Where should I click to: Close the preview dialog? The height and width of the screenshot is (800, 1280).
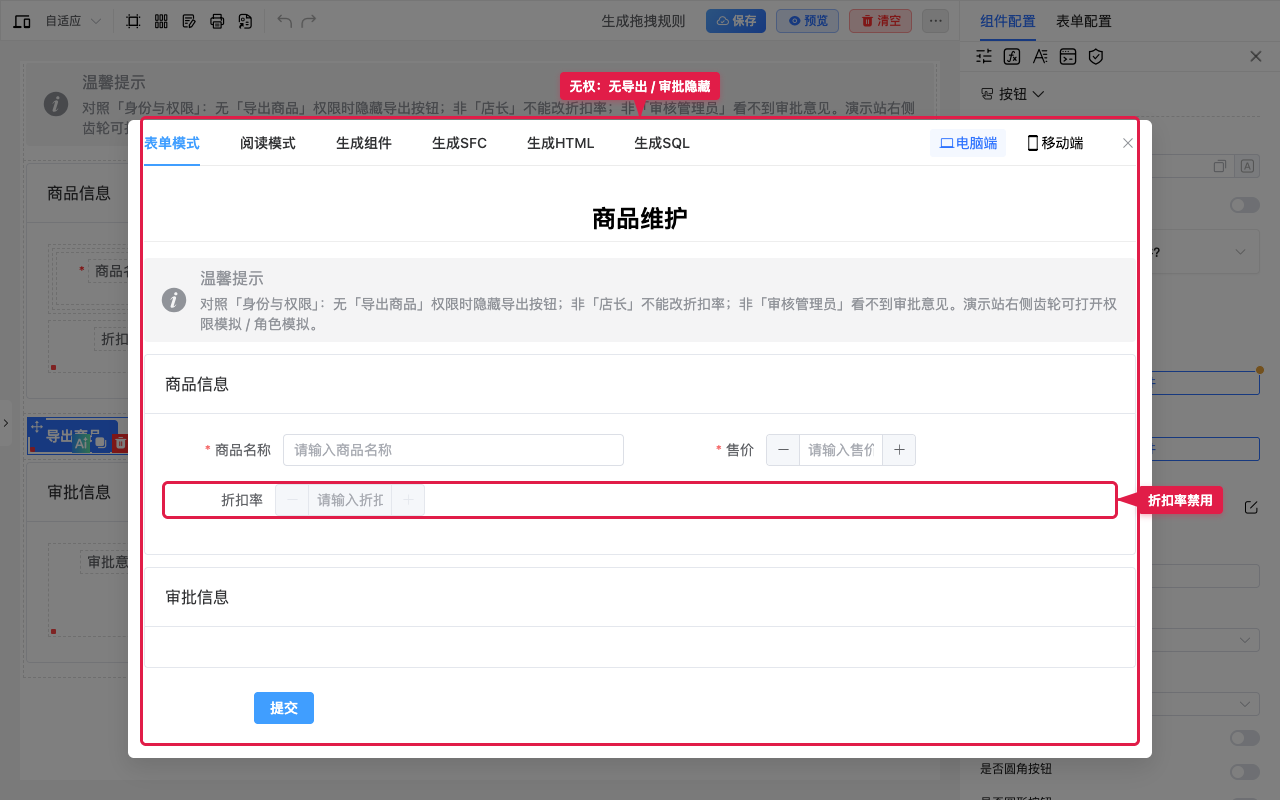click(x=1128, y=143)
